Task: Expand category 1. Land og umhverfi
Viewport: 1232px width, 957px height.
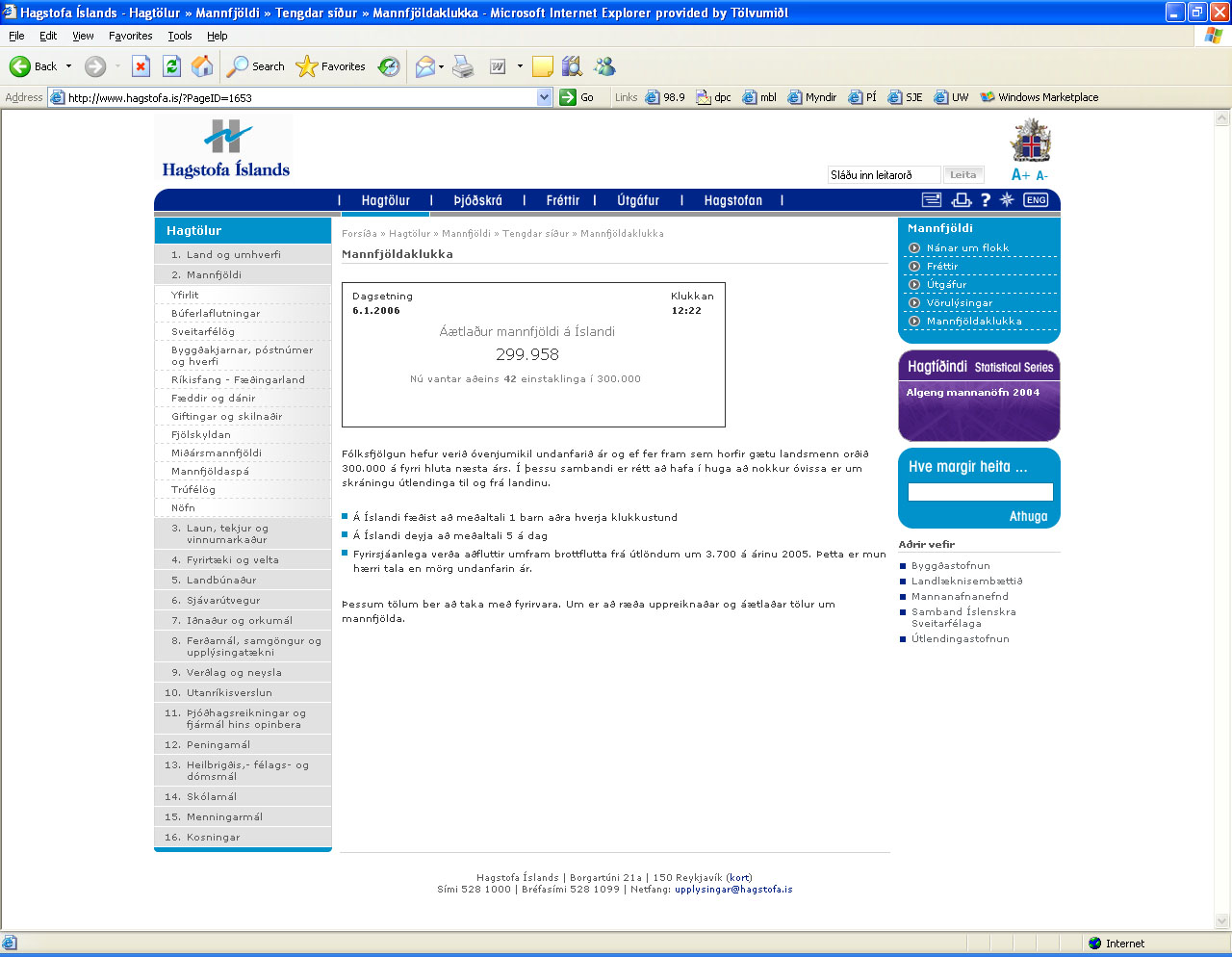Action: click(x=243, y=255)
